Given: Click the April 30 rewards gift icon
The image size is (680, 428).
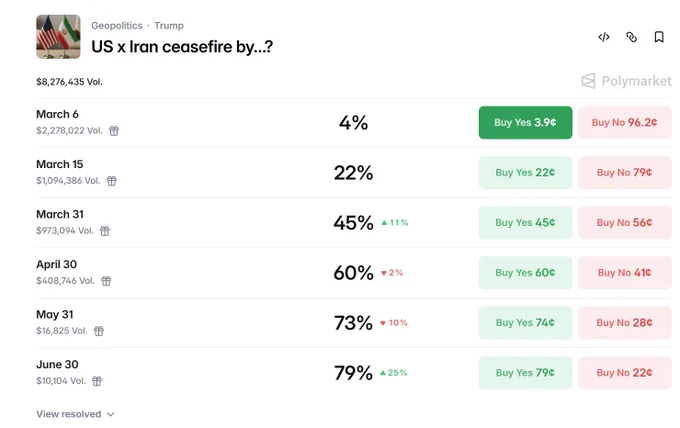Looking at the screenshot, I should pyautogui.click(x=106, y=281).
